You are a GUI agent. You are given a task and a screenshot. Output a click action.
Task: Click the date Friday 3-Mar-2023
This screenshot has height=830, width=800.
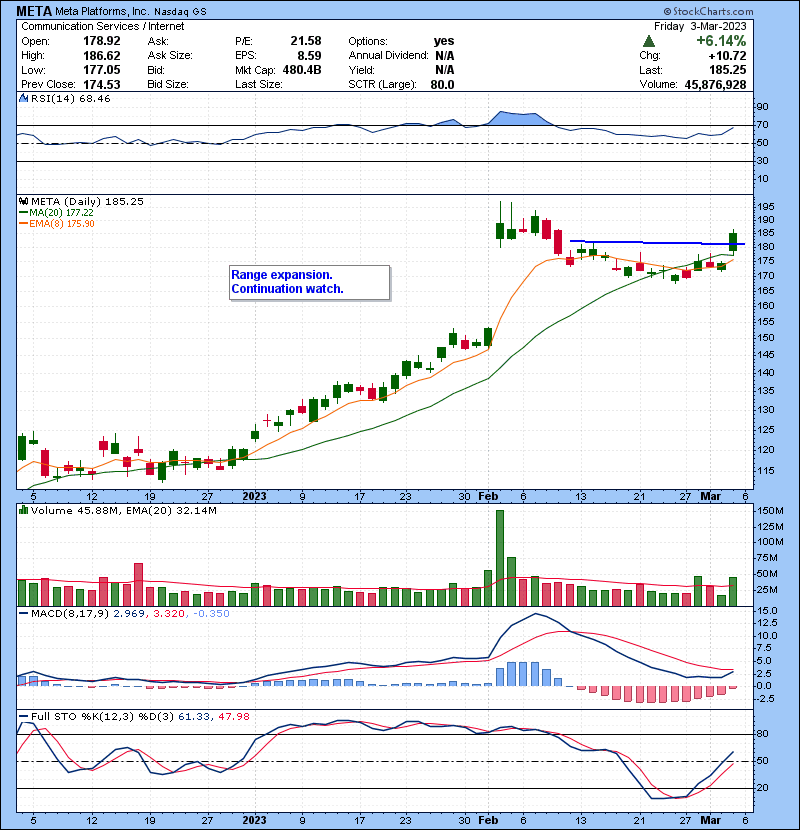pyautogui.click(x=700, y=26)
